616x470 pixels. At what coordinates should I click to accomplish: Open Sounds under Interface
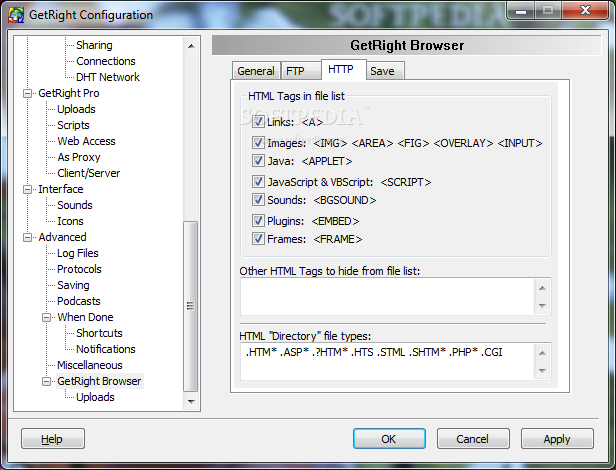point(75,205)
